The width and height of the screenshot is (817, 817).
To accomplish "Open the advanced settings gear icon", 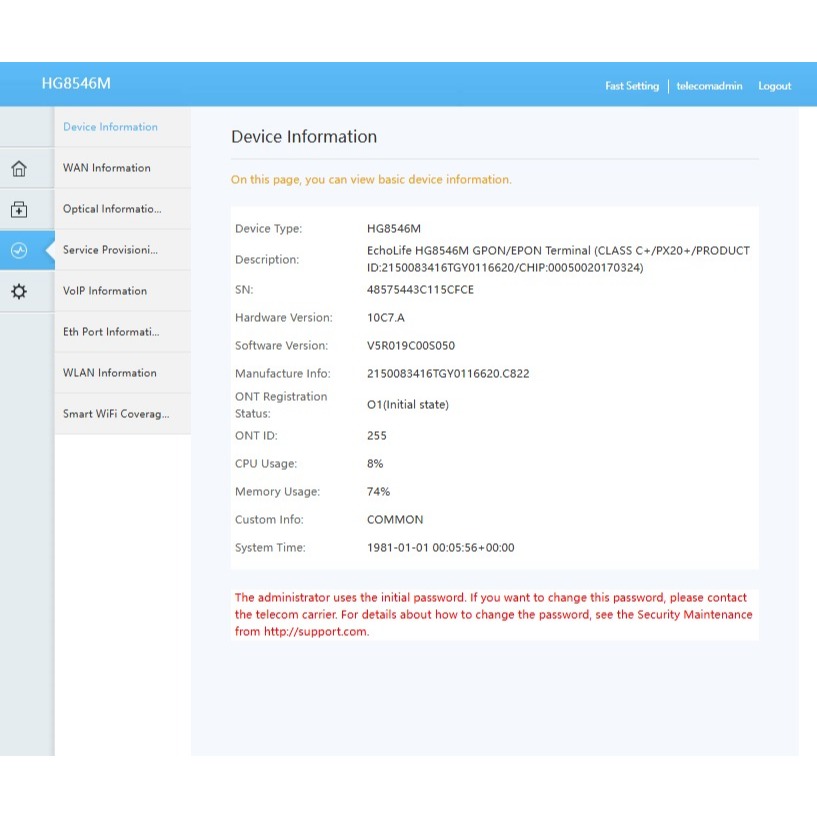I will tap(19, 291).
